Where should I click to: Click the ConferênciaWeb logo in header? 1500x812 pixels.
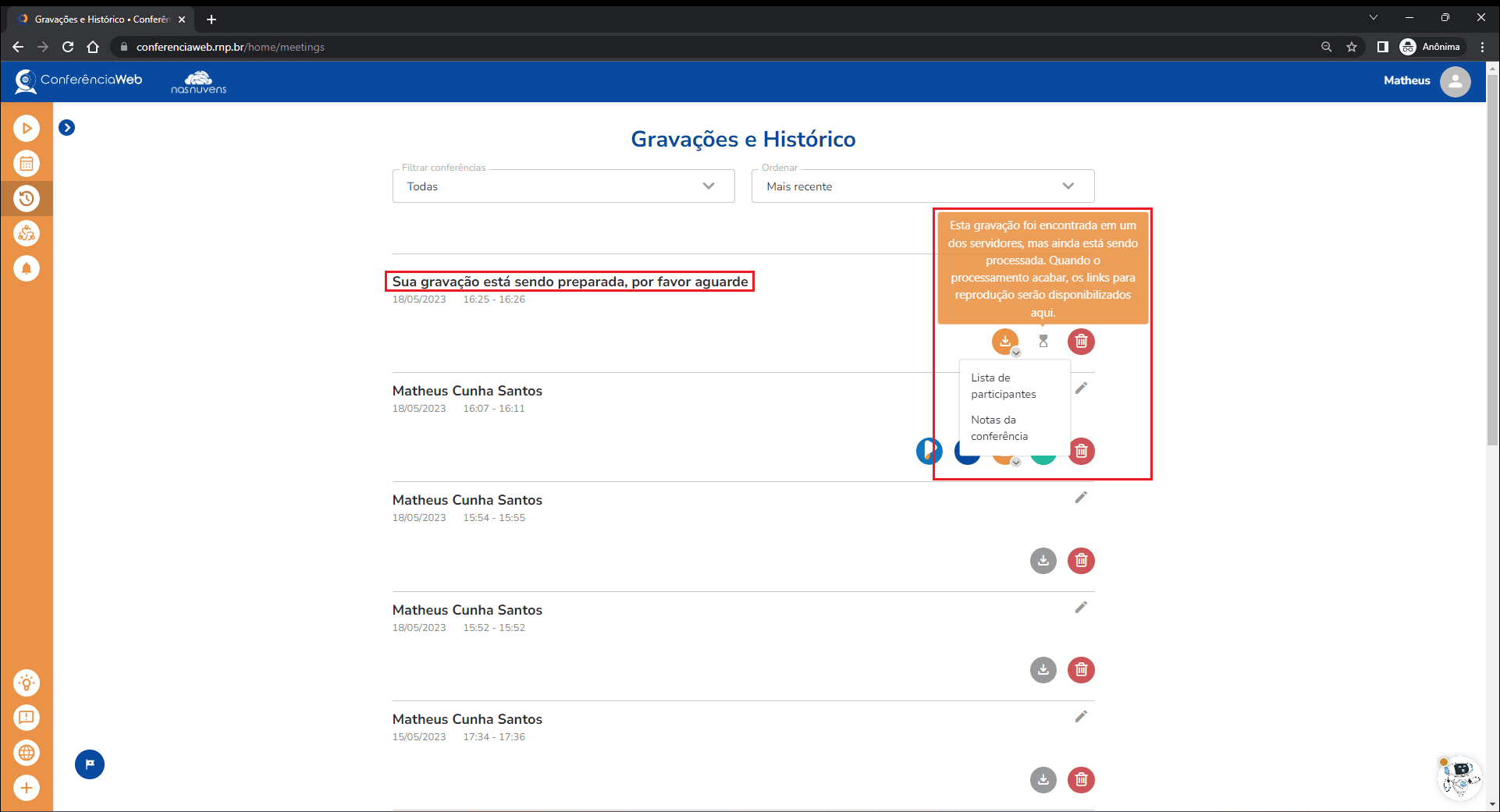click(80, 80)
